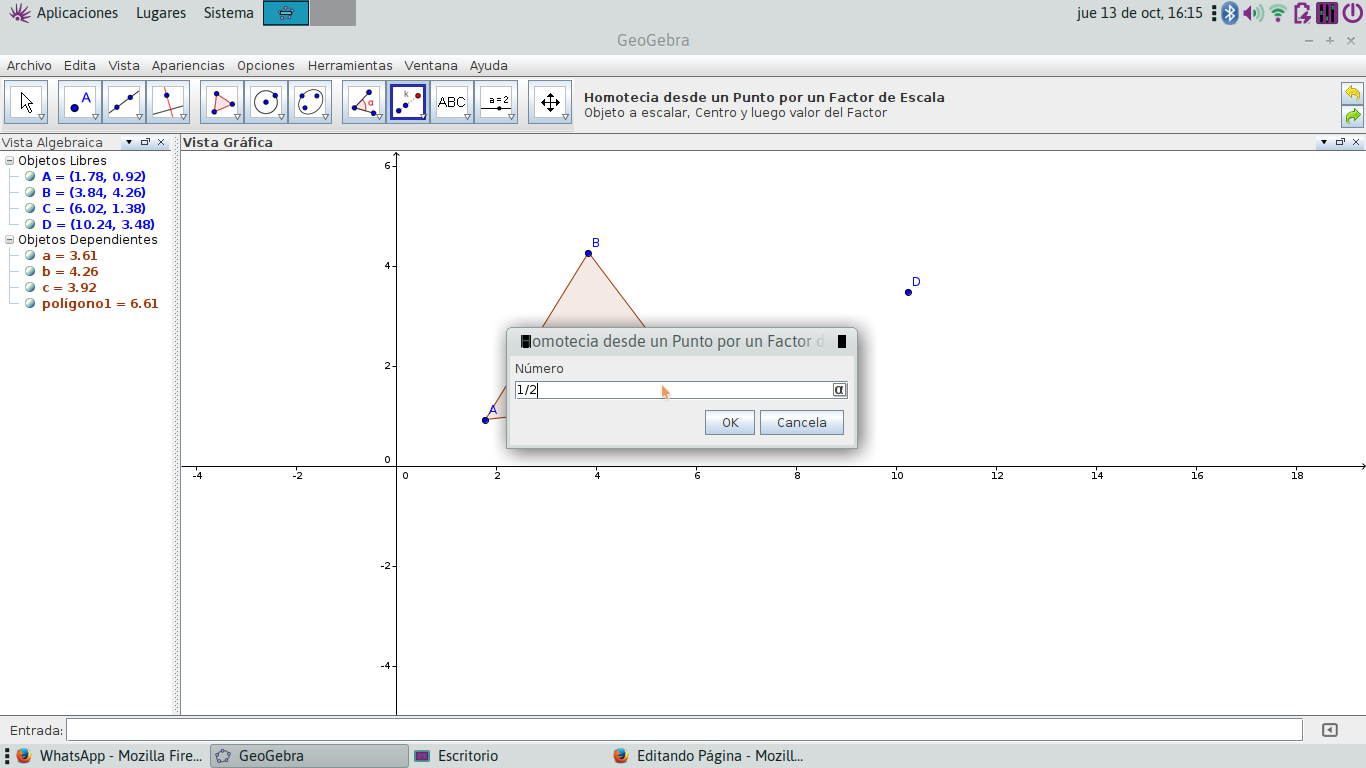This screenshot has width=1366, height=768.
Task: Confirm scale factor with OK button
Action: click(730, 423)
